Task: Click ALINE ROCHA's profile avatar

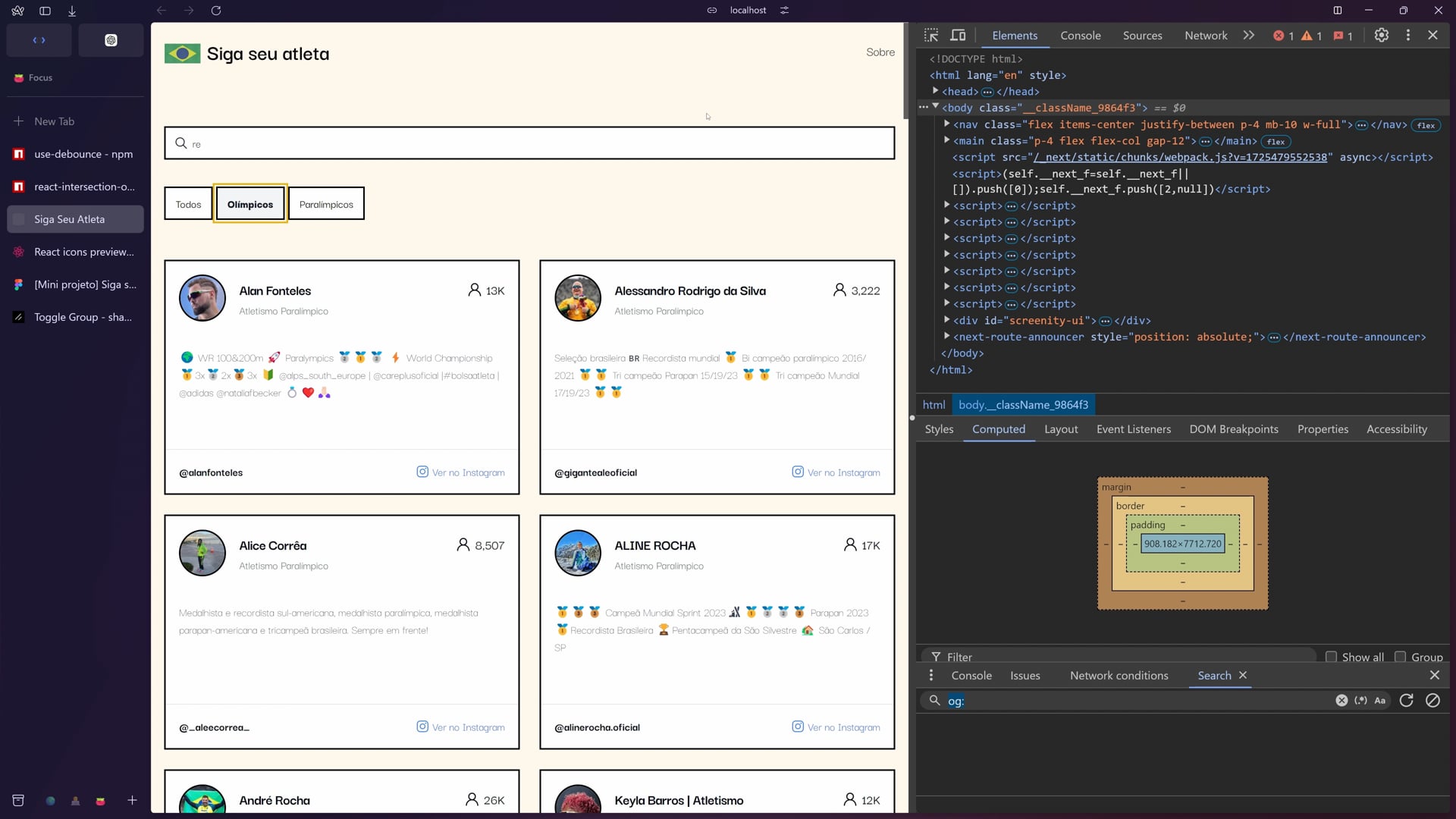Action: point(578,553)
